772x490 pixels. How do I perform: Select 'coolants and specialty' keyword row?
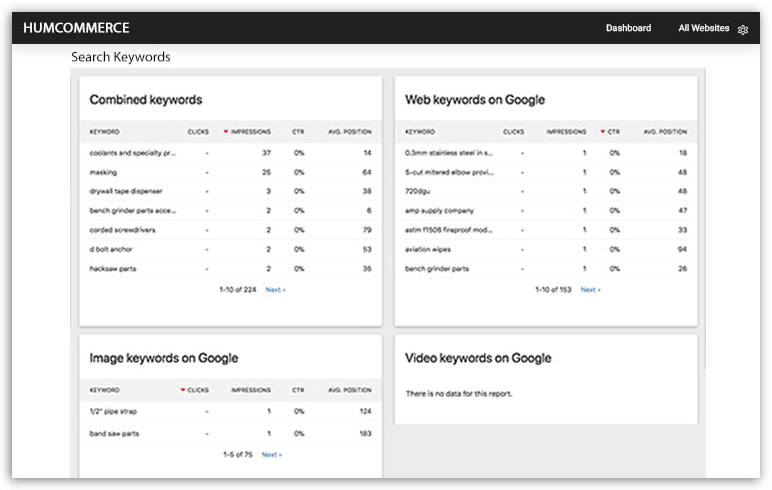click(x=132, y=153)
